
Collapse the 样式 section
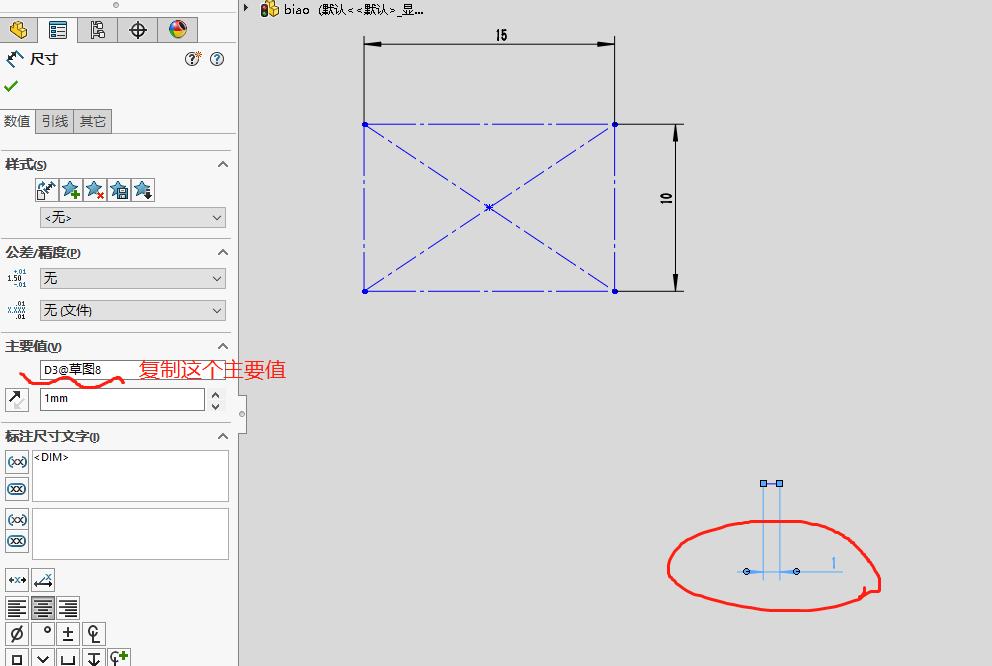coord(223,164)
